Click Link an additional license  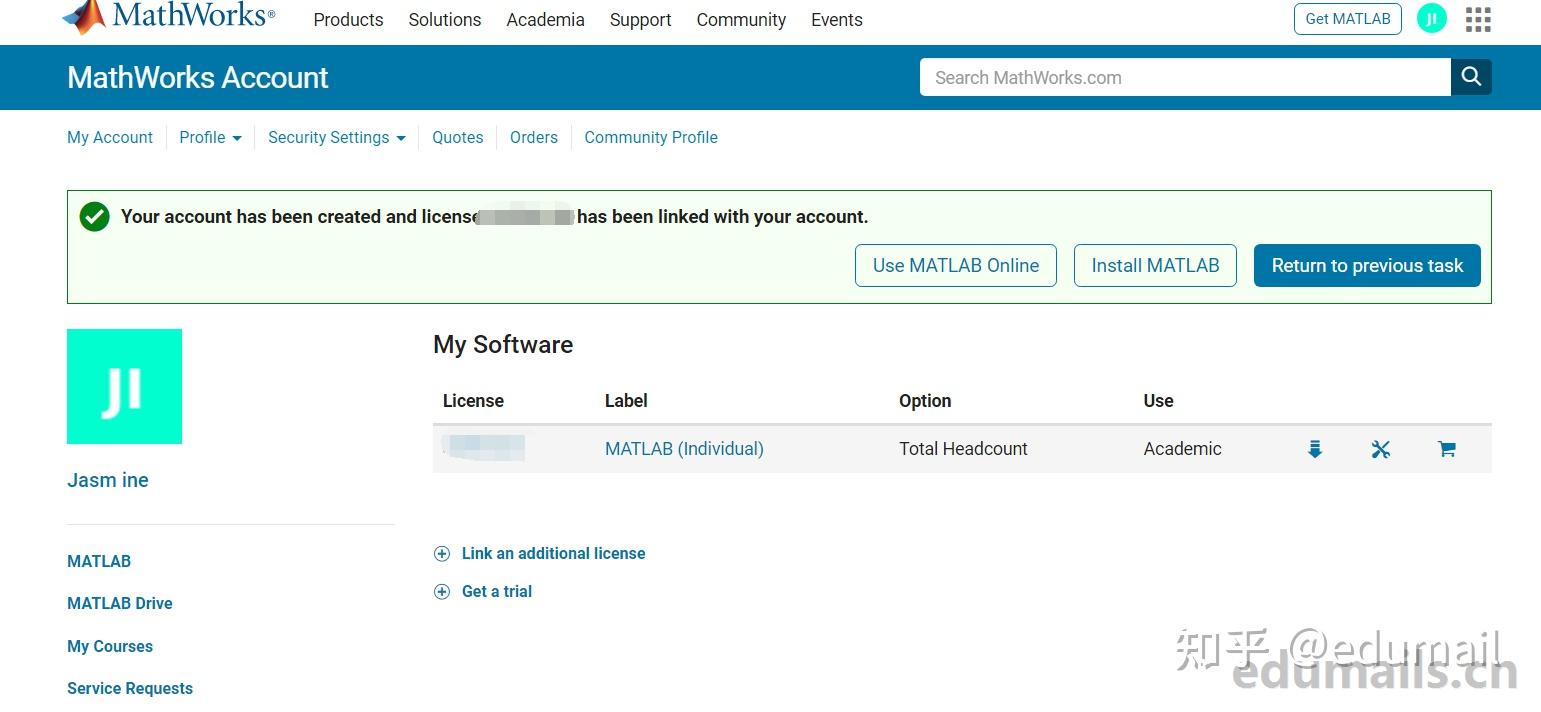coord(553,553)
